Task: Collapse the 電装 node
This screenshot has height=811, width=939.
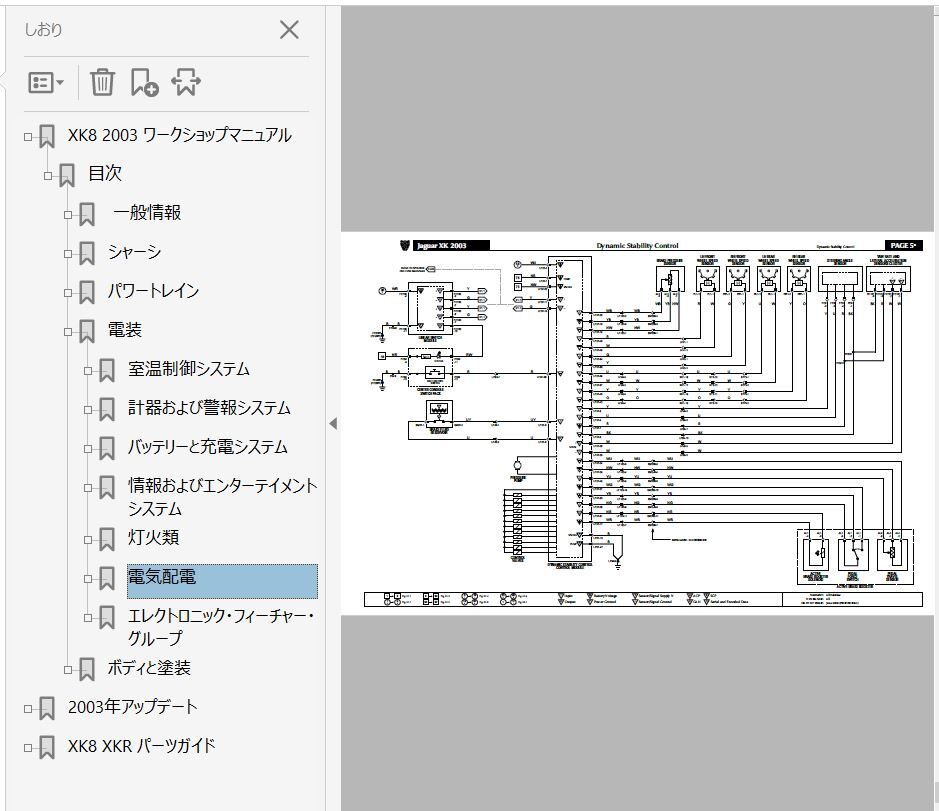Action: point(68,332)
